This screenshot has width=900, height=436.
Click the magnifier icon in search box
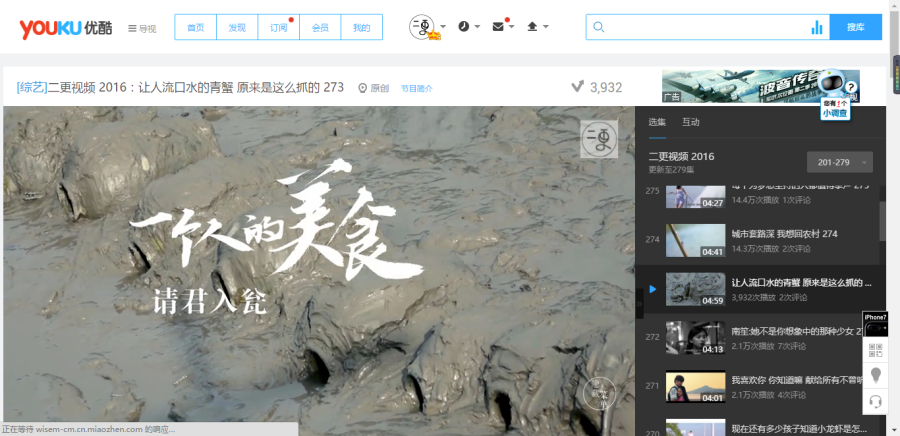pos(598,27)
